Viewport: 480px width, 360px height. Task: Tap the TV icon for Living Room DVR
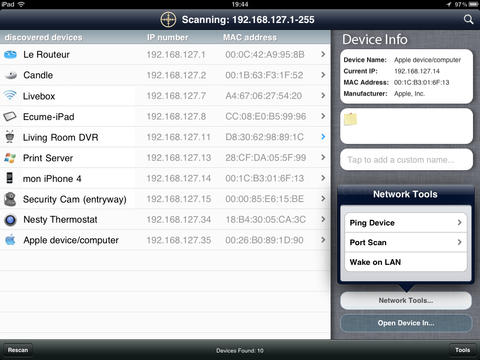(x=10, y=137)
